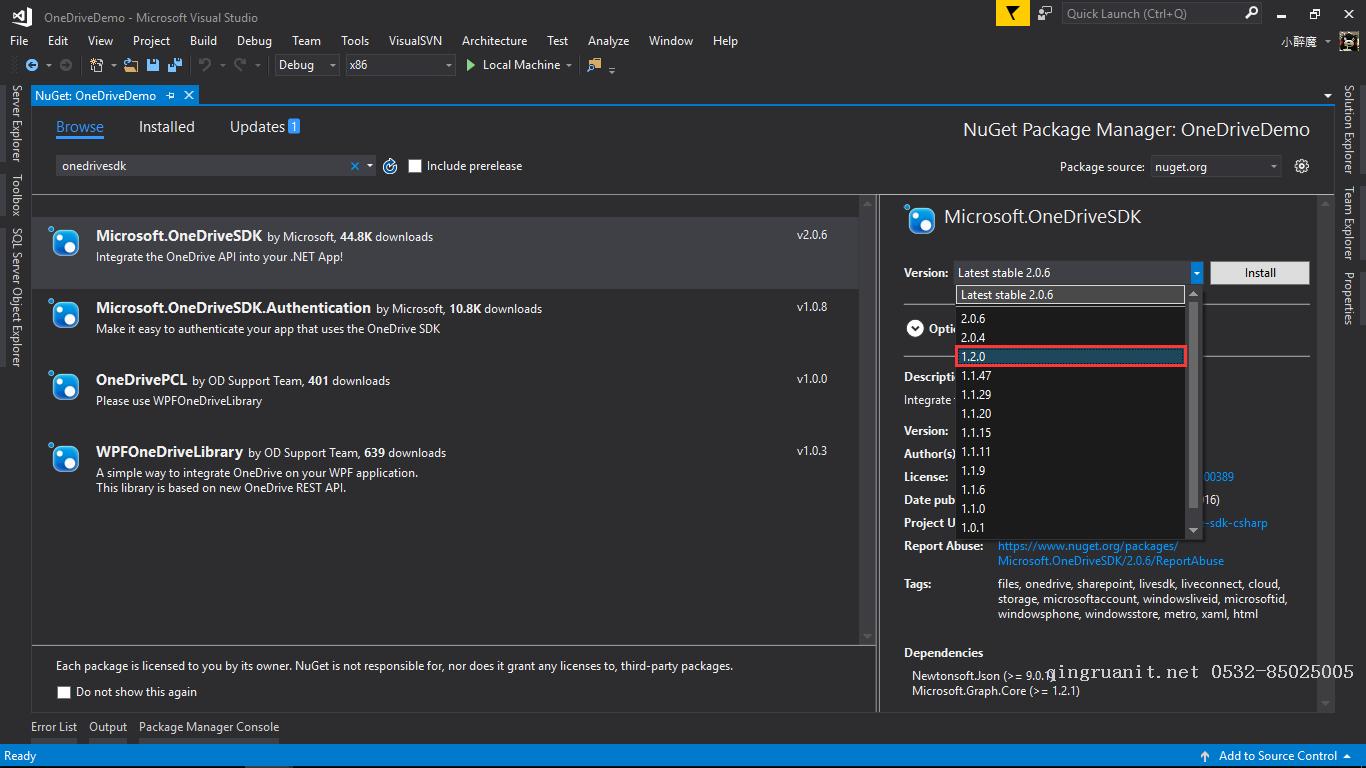Click the package list scroll-down arrow
This screenshot has height=768, width=1366.
(866, 636)
